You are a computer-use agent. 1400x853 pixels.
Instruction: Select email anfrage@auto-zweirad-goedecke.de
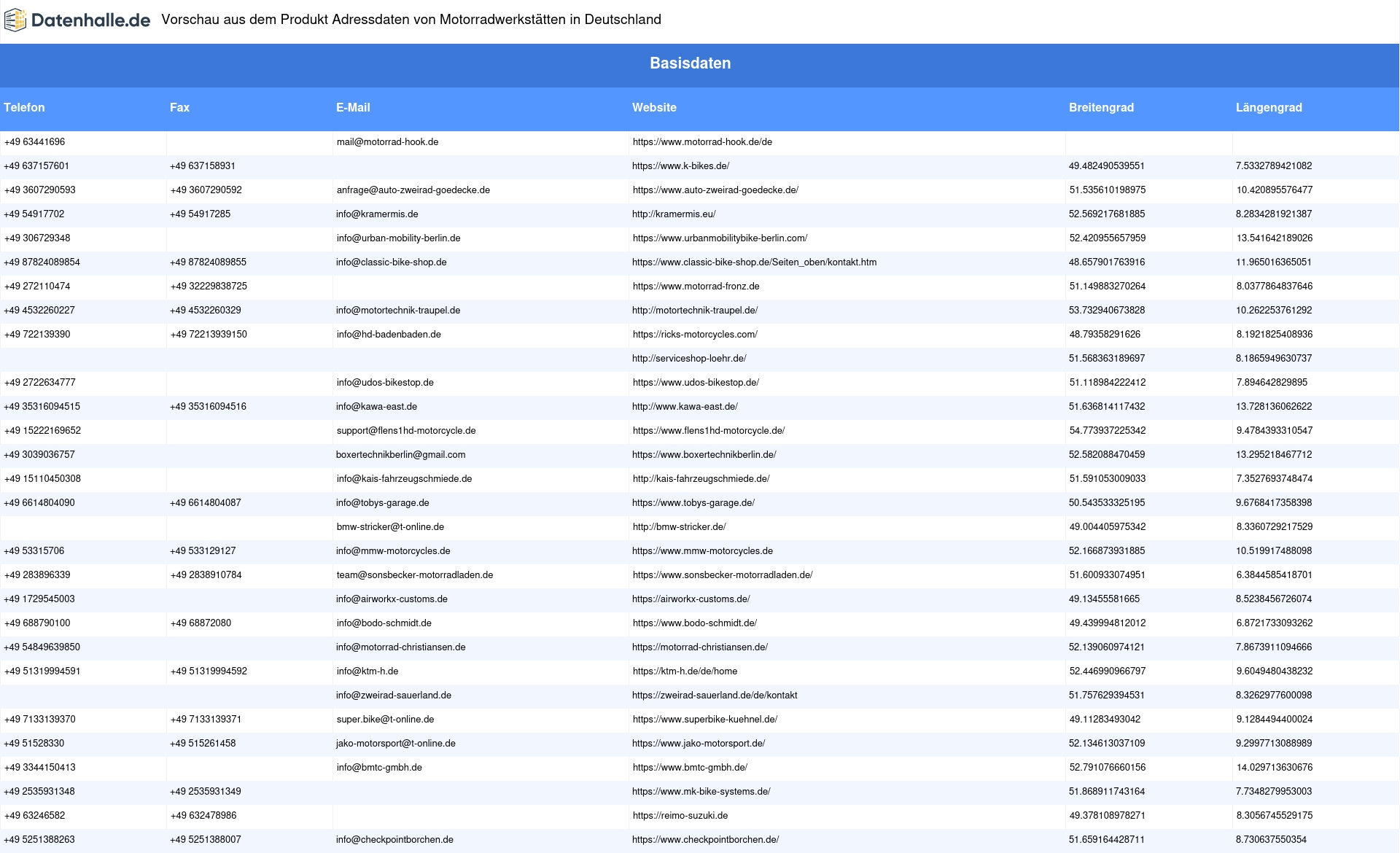click(x=413, y=190)
